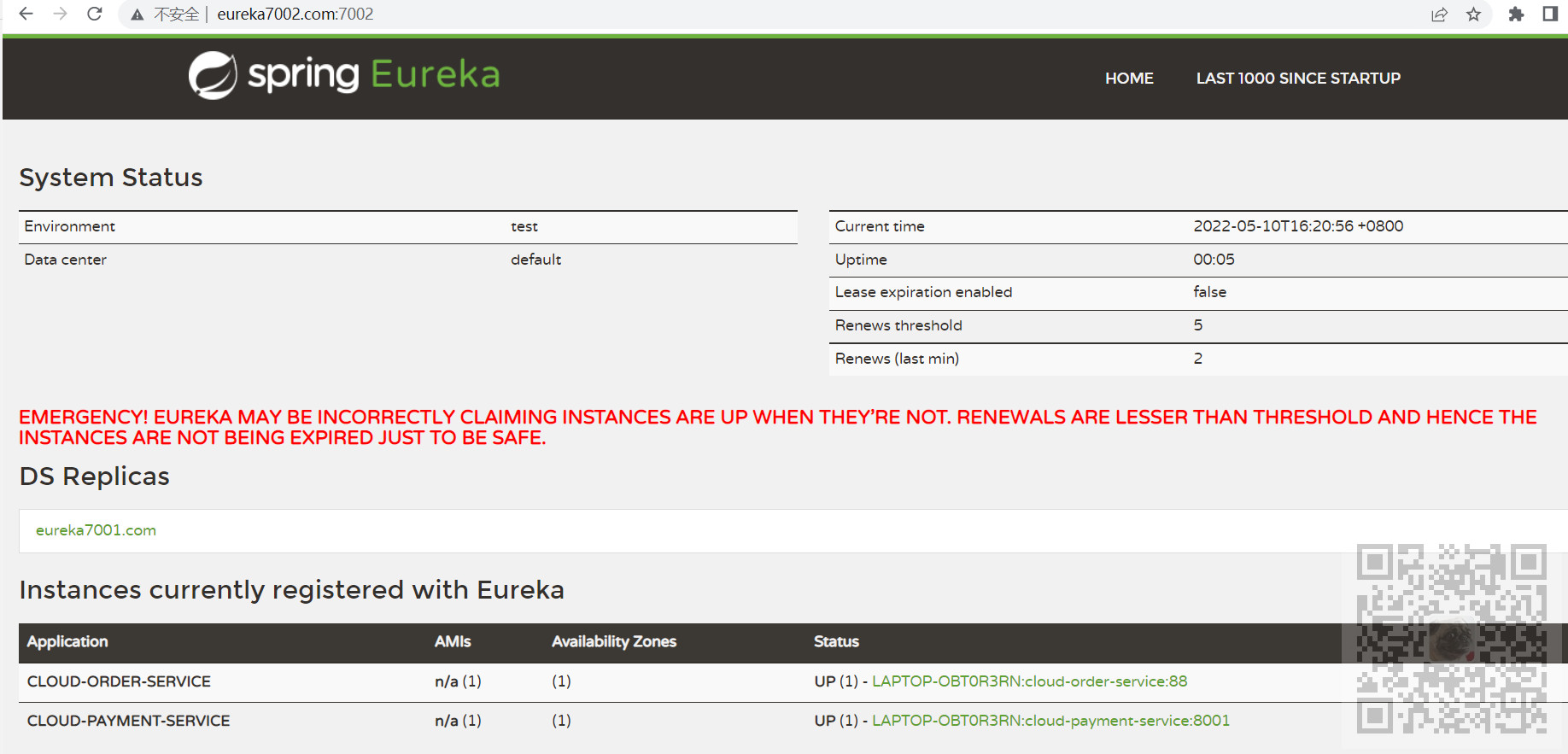The image size is (1568, 754).
Task: Bookmark this page with star icon
Action: [x=1473, y=14]
